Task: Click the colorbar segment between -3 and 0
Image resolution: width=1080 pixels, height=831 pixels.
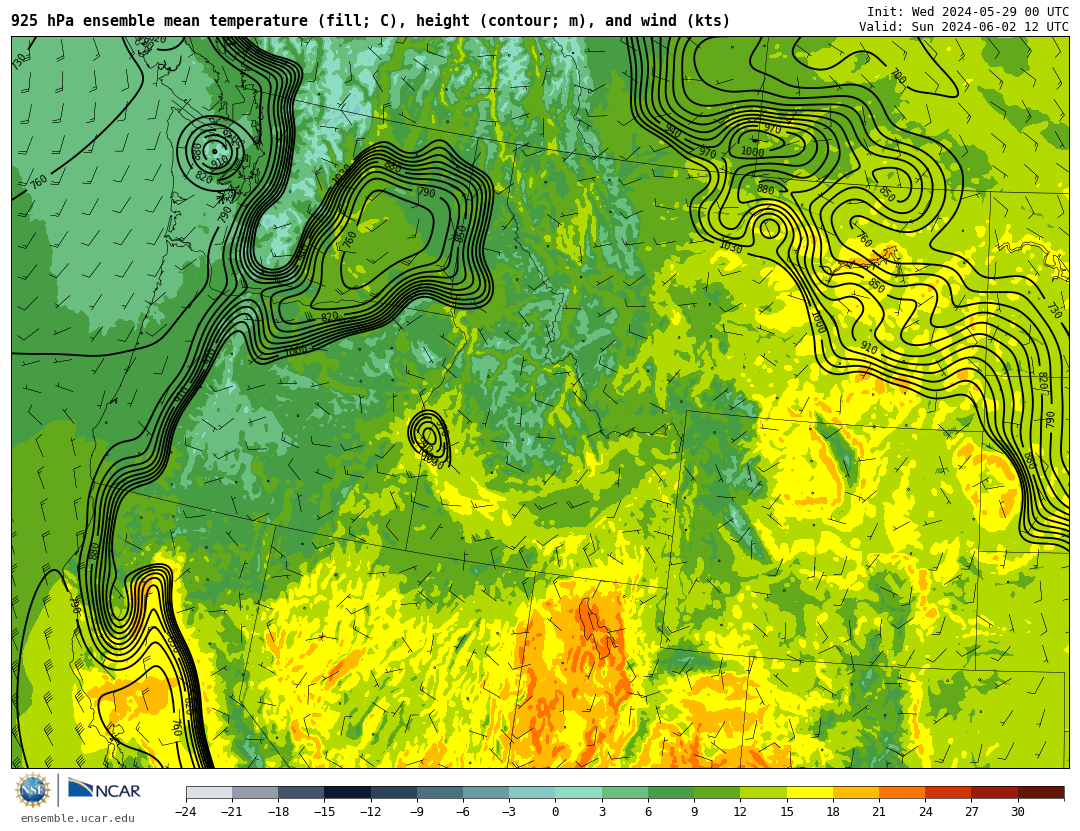Action: (532, 792)
